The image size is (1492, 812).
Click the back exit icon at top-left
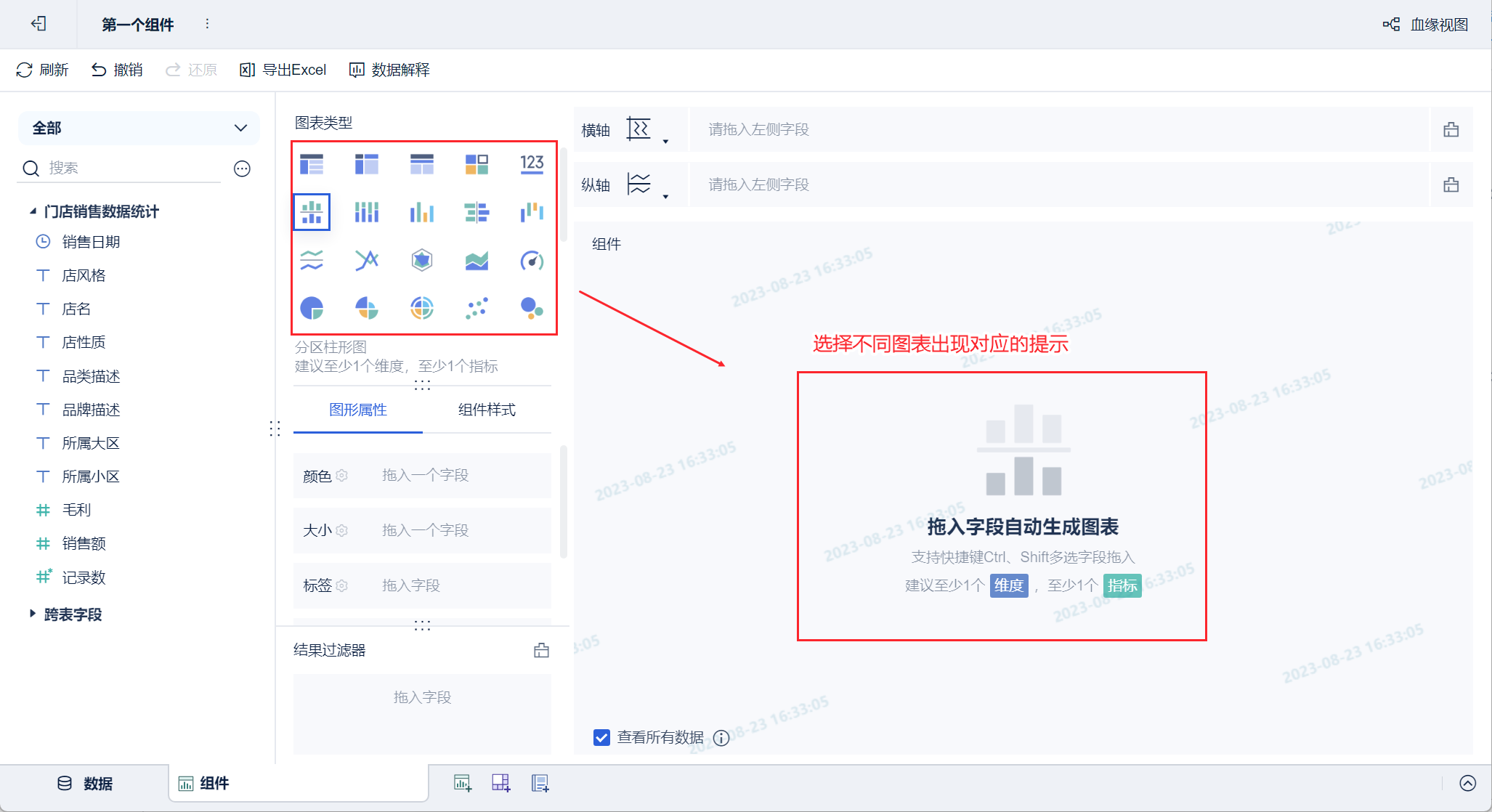click(38, 24)
